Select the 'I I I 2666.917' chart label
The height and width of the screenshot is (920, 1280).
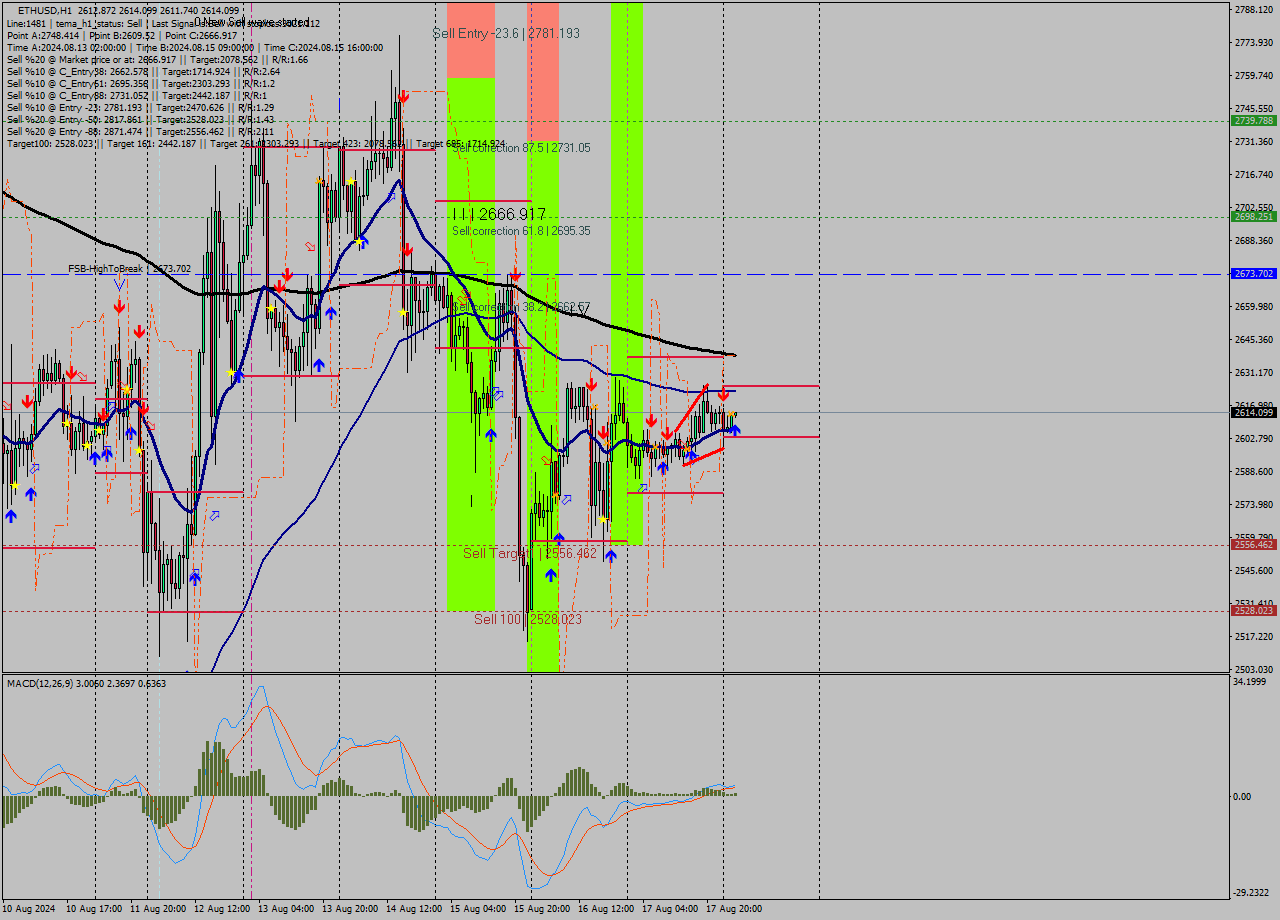coord(499,214)
